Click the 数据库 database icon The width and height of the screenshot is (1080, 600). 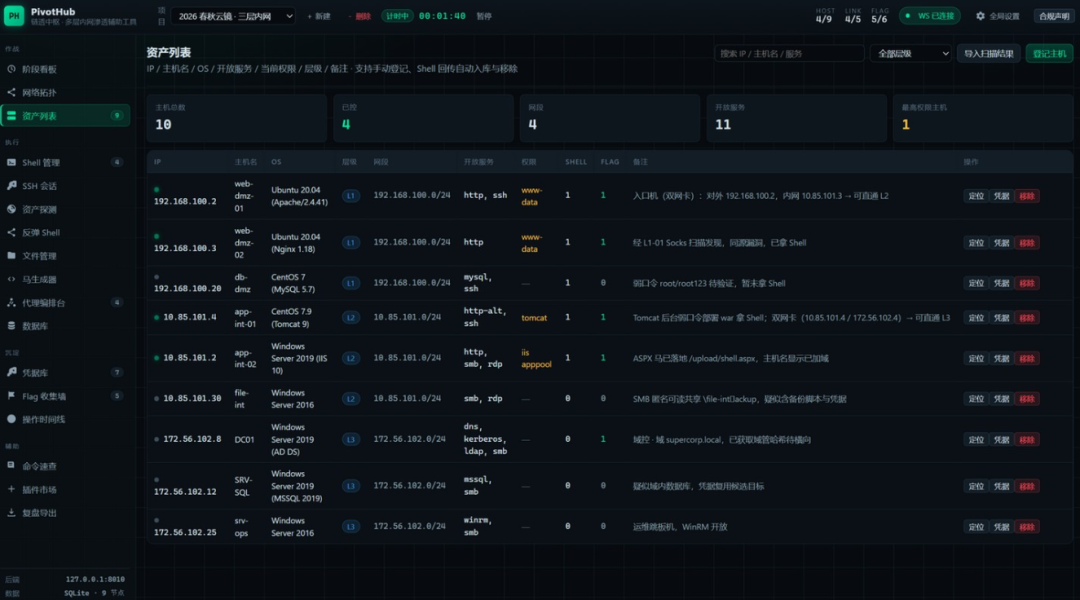11,326
